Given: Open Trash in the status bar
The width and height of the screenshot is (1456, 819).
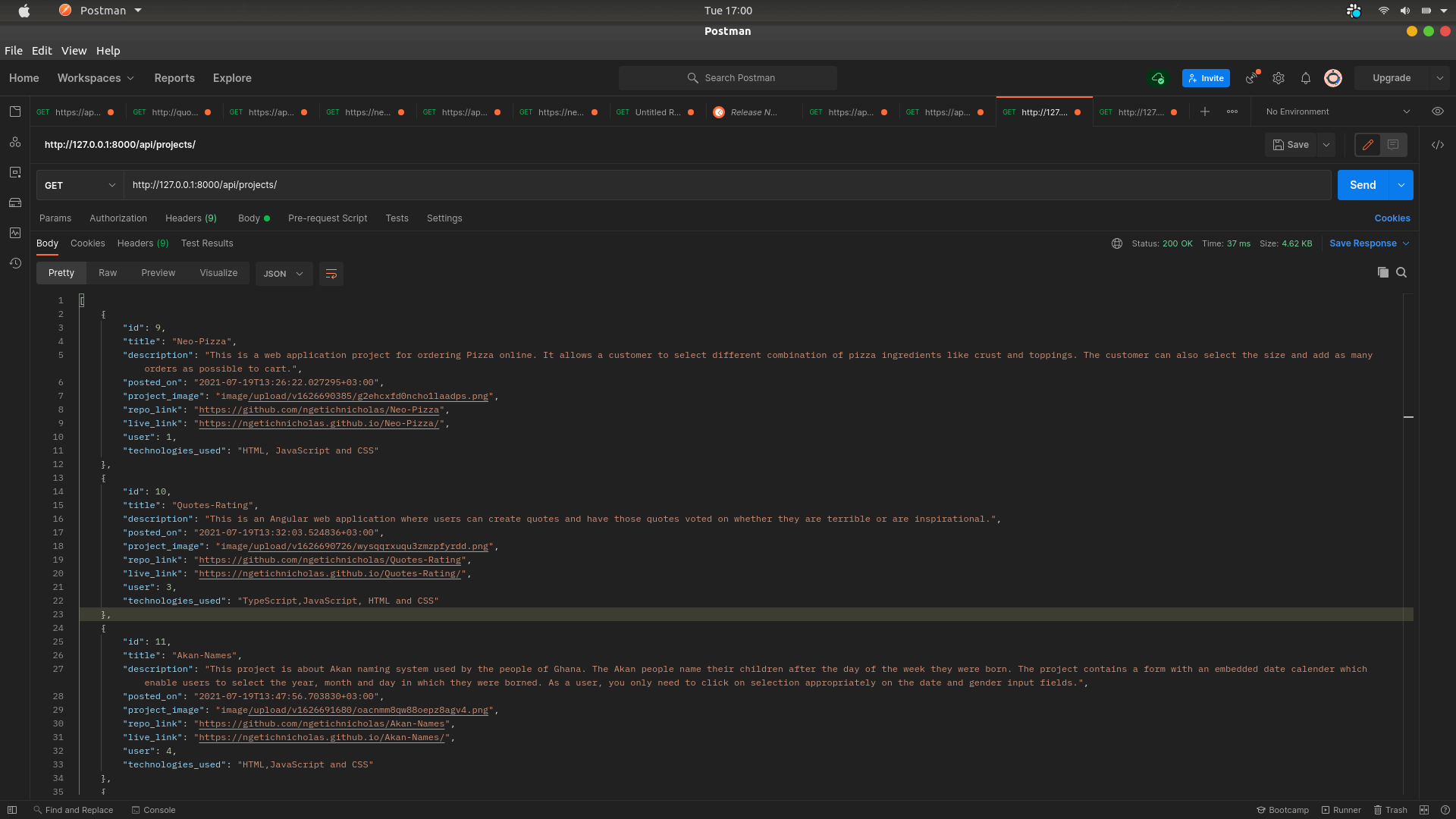Looking at the screenshot, I should tap(1390, 810).
